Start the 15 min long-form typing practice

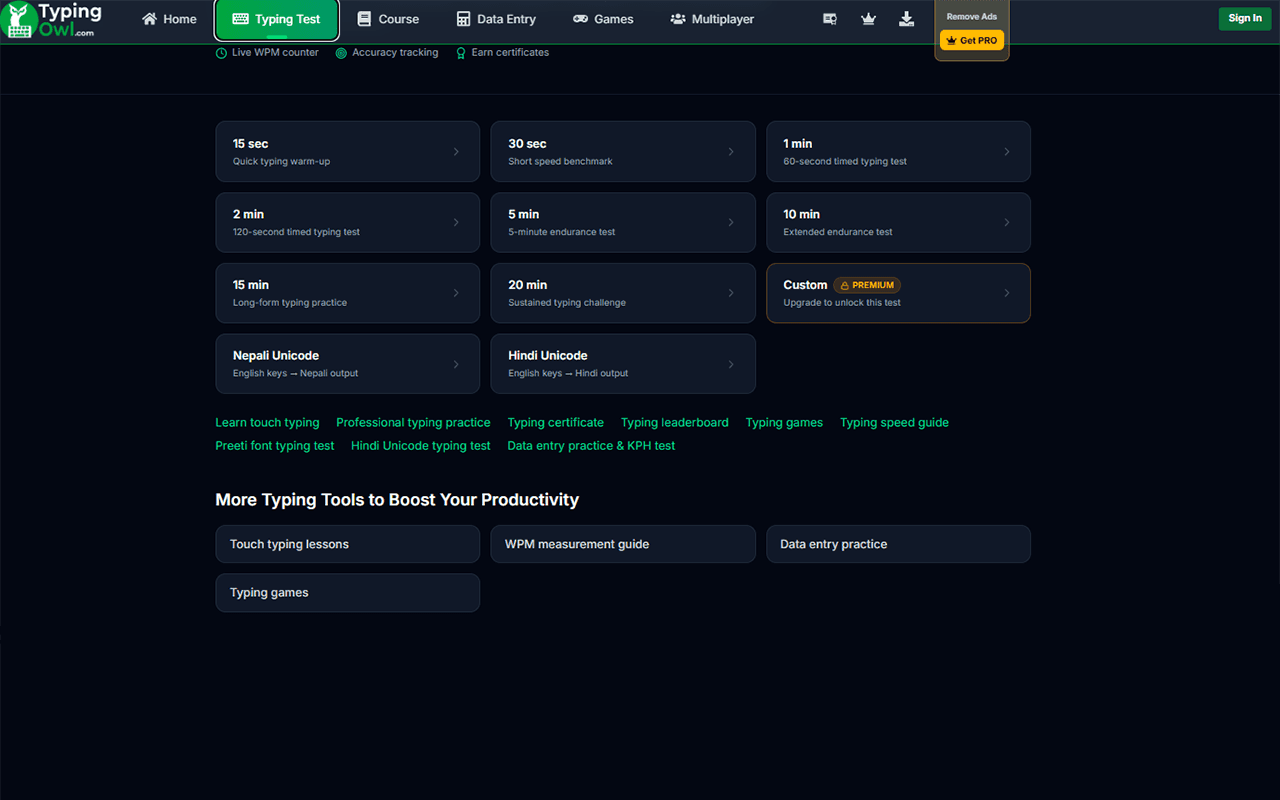[x=348, y=293]
